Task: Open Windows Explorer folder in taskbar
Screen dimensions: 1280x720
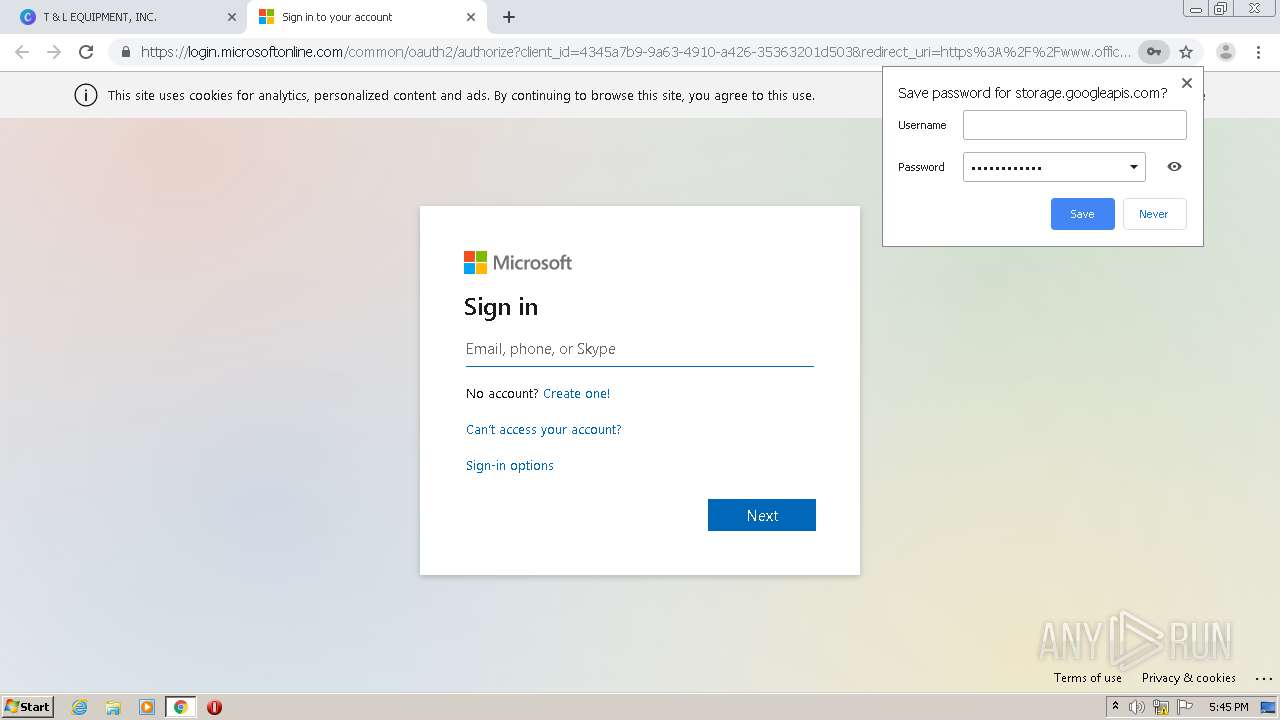Action: pos(113,707)
